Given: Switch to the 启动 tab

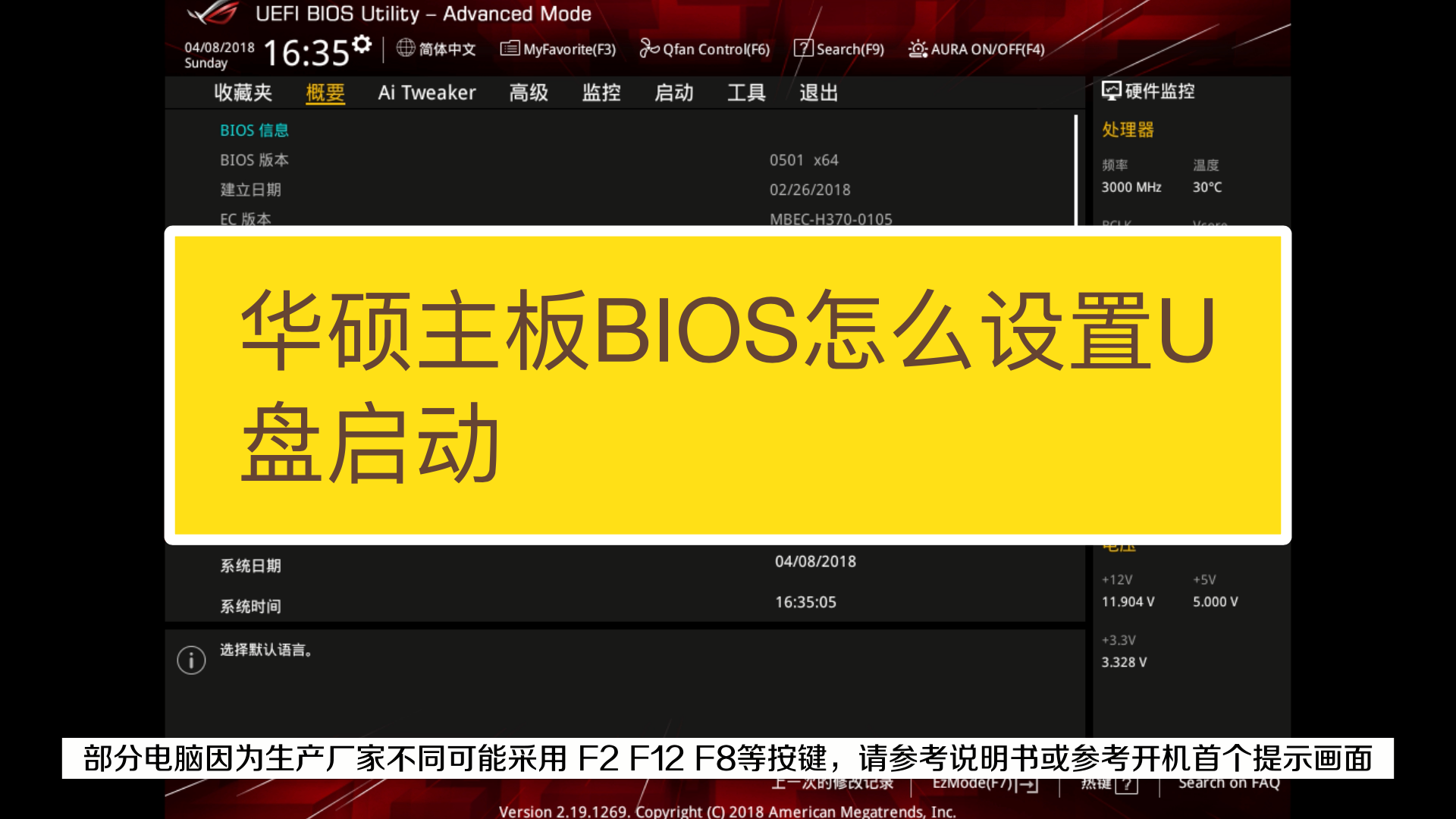Looking at the screenshot, I should (x=674, y=93).
